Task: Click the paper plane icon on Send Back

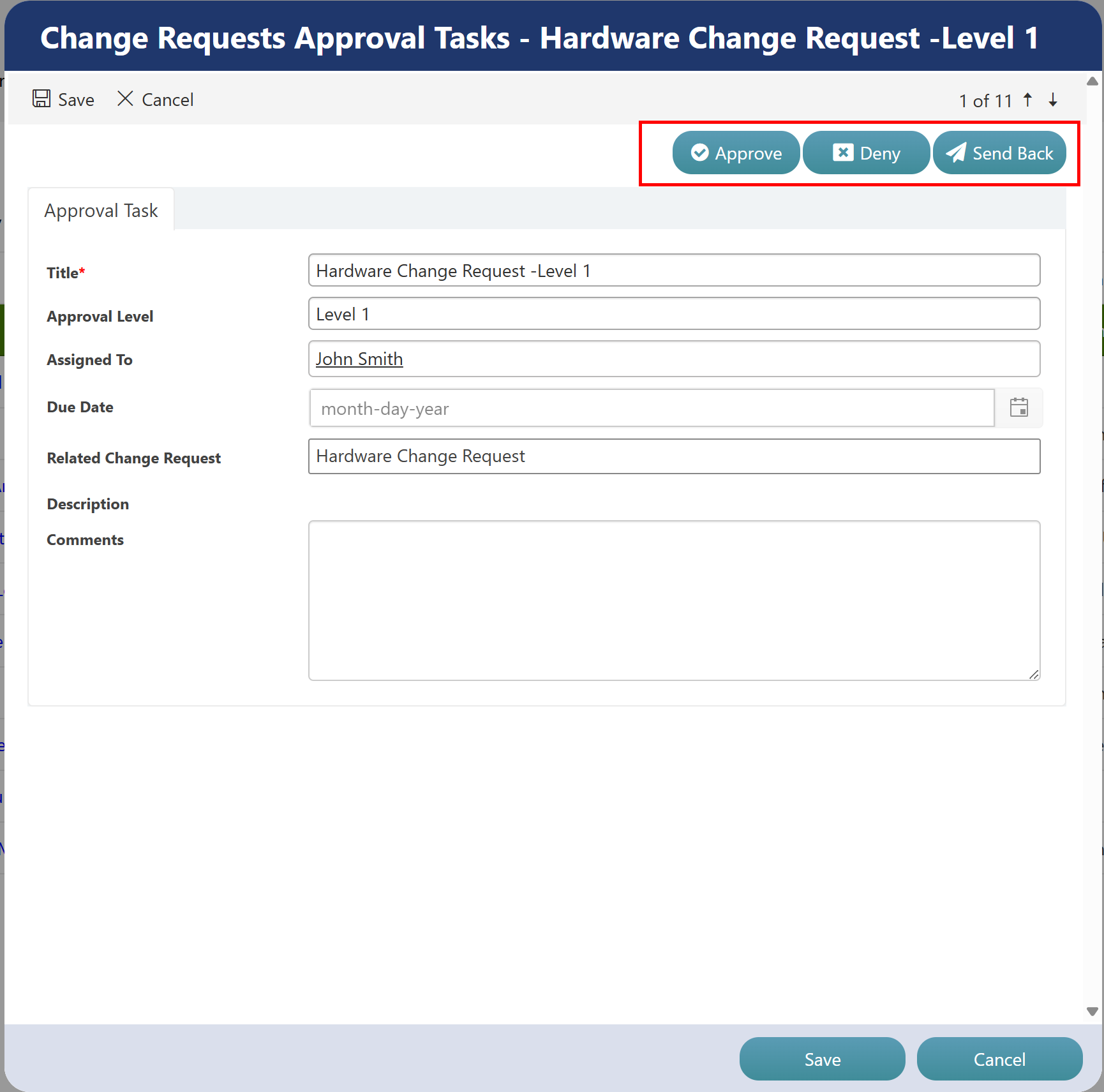Action: tap(957, 153)
